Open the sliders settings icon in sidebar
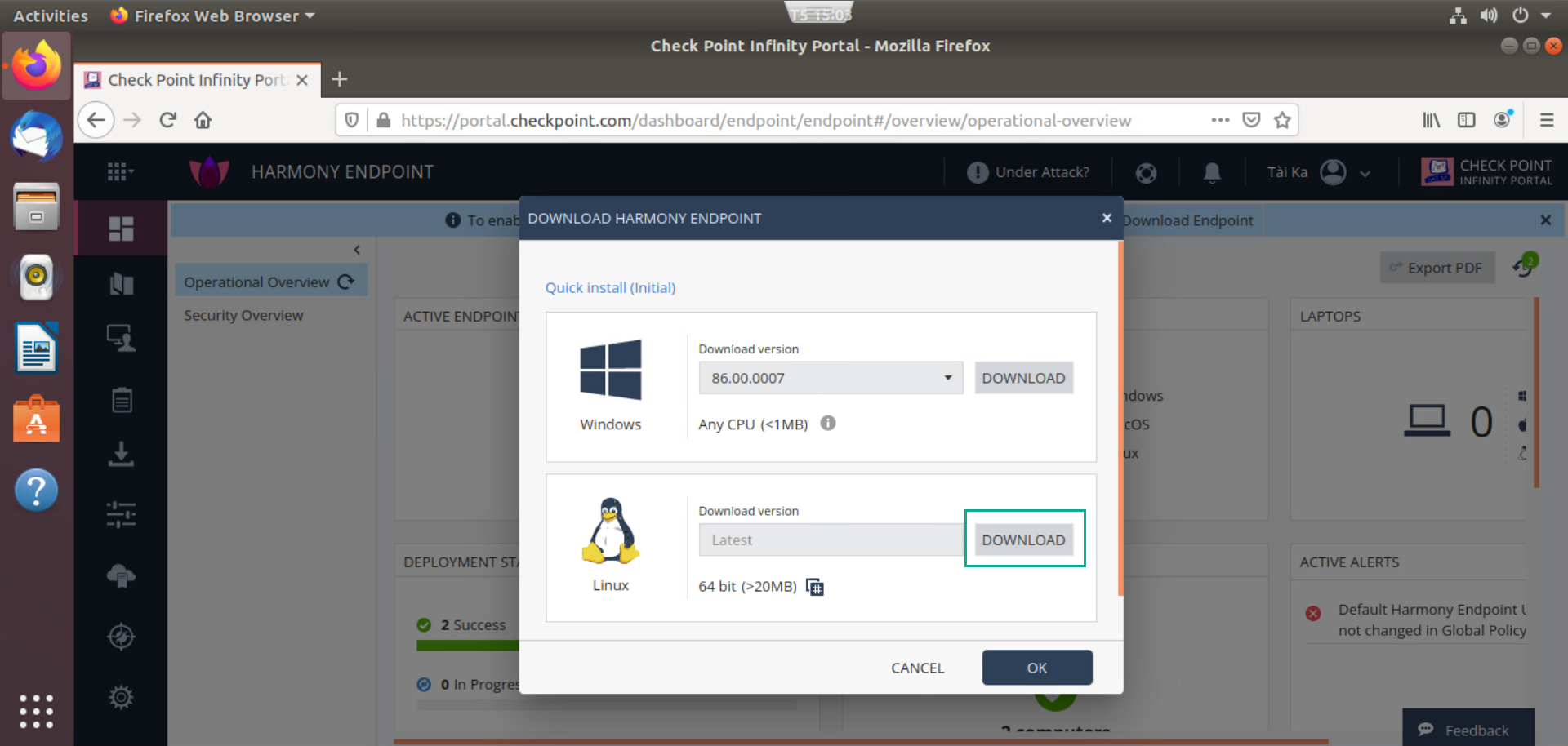1568x746 pixels. [x=121, y=515]
